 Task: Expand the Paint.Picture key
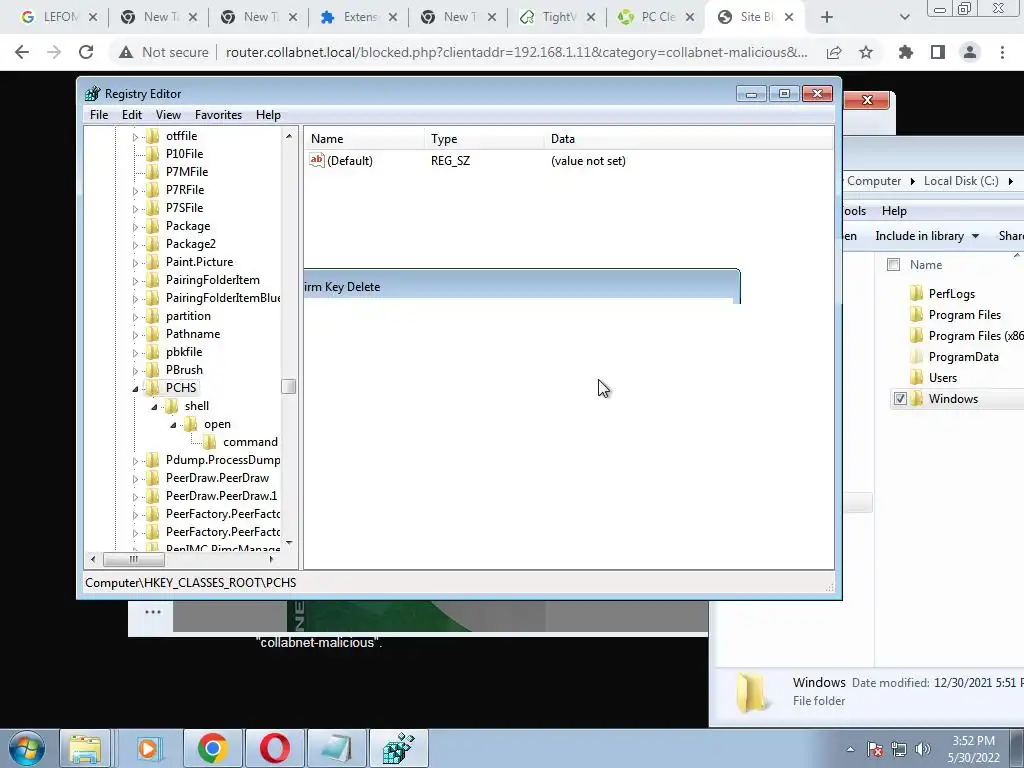pyautogui.click(x=135, y=263)
